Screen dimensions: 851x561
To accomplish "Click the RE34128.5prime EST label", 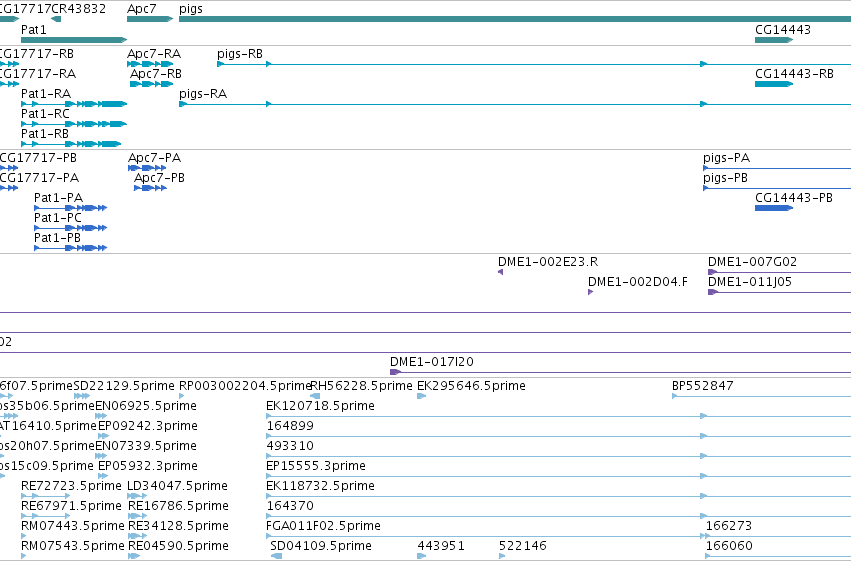I will point(178,526).
